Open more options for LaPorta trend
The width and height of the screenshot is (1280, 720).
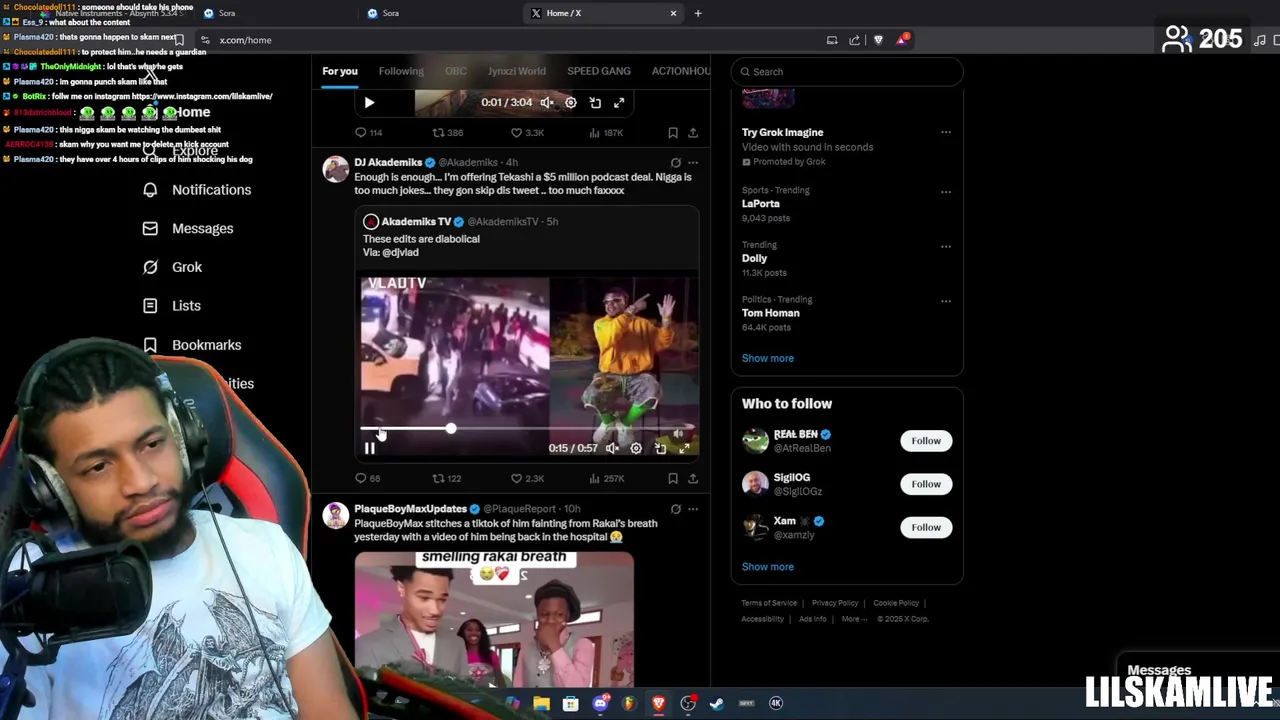pyautogui.click(x=946, y=191)
